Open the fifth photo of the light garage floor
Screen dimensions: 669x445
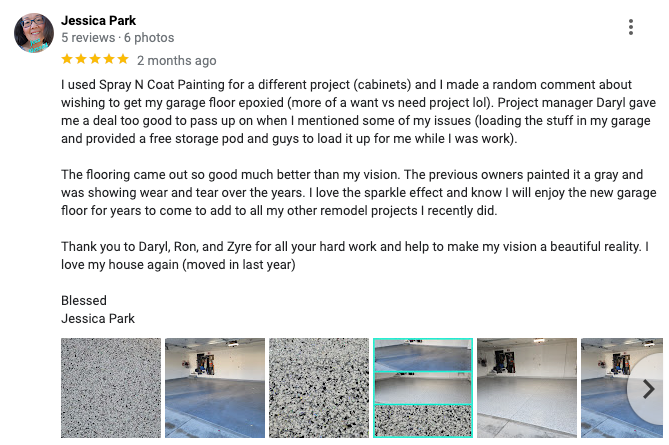(527, 388)
